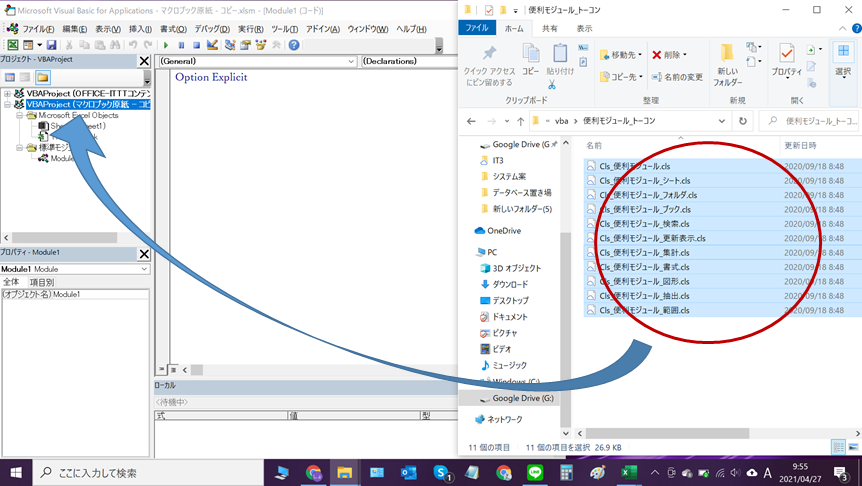Click View Code icon in Project pane
The width and height of the screenshot is (862, 486).
click(x=10, y=78)
